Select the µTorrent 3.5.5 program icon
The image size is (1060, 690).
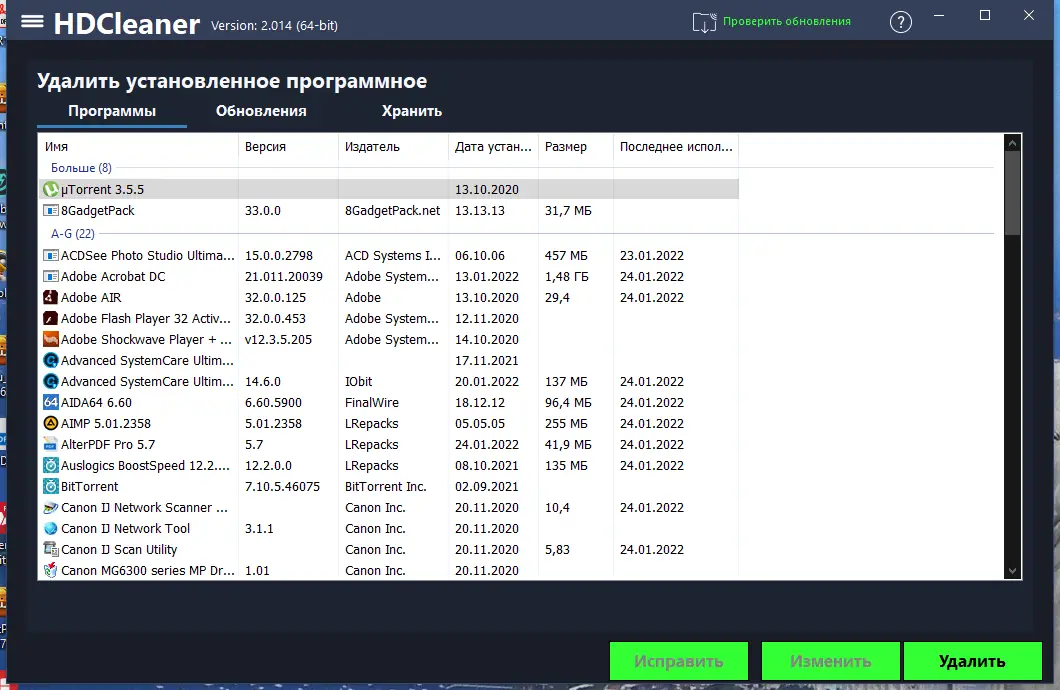coord(51,189)
